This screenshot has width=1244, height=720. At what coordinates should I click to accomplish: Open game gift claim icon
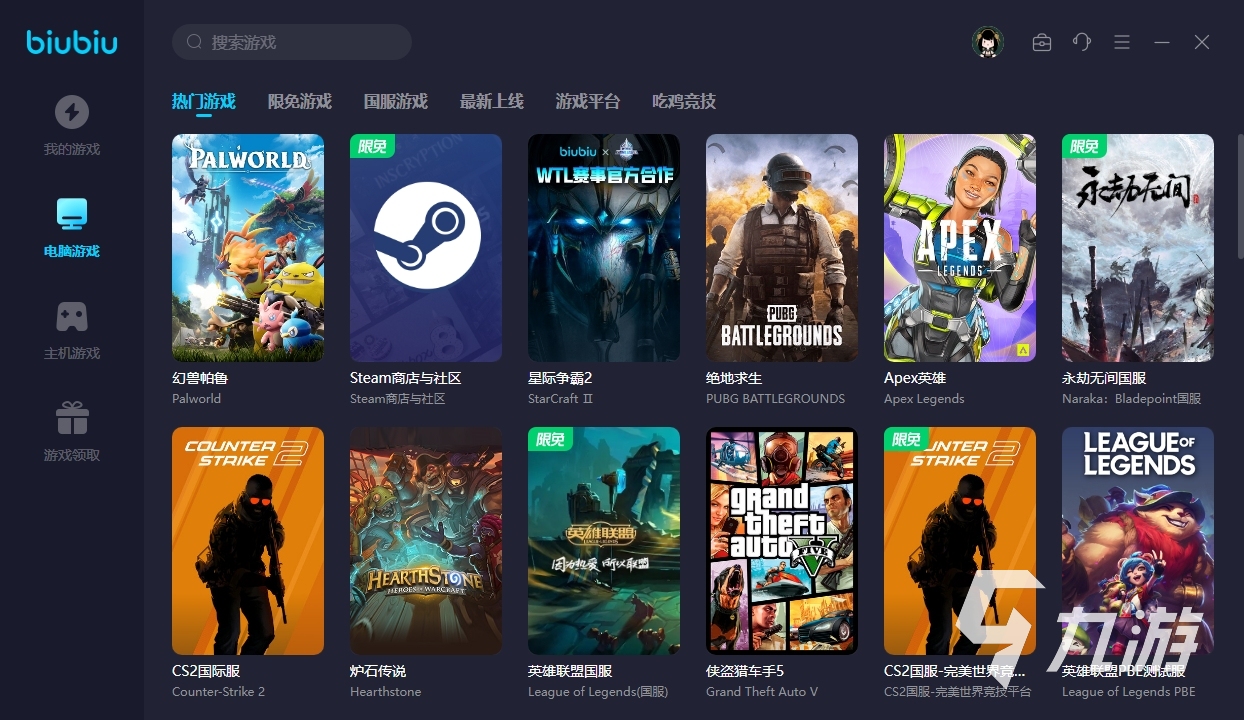pos(72,418)
